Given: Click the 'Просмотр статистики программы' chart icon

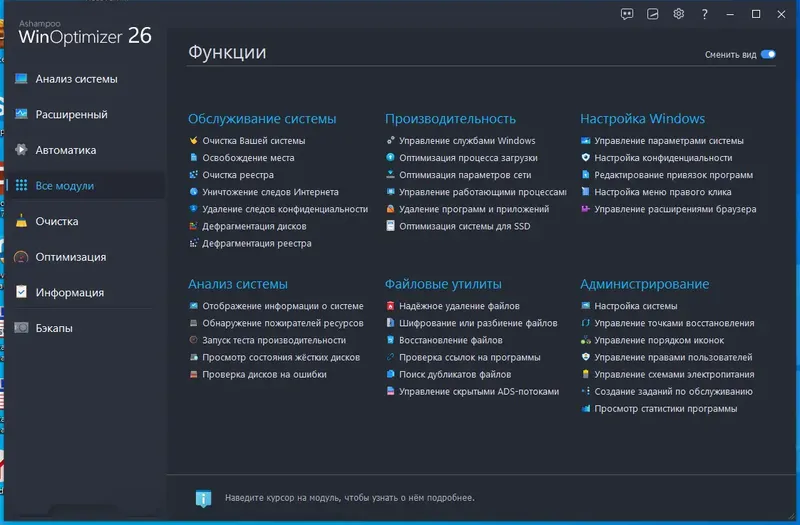Looking at the screenshot, I should [x=586, y=408].
